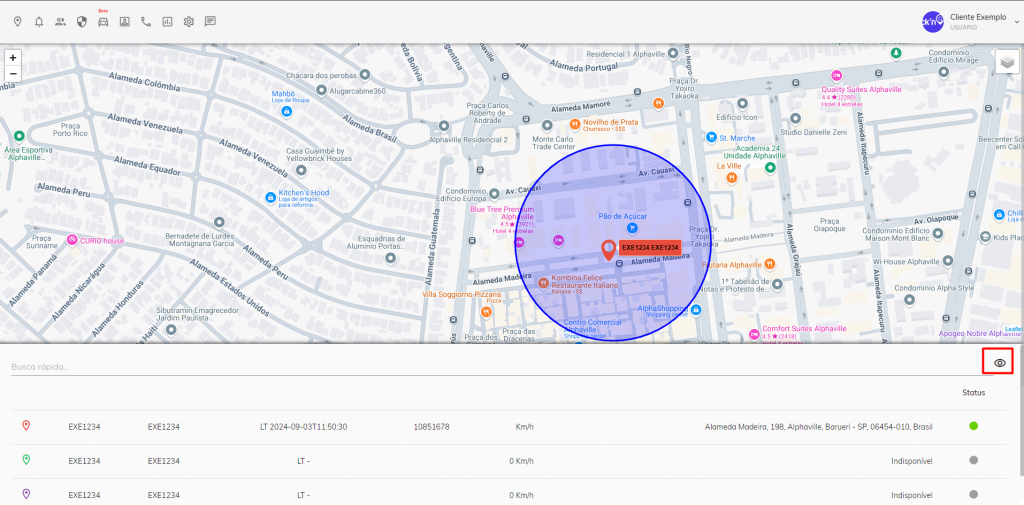Open the messages chat section
The image size is (1024, 505).
point(210,22)
